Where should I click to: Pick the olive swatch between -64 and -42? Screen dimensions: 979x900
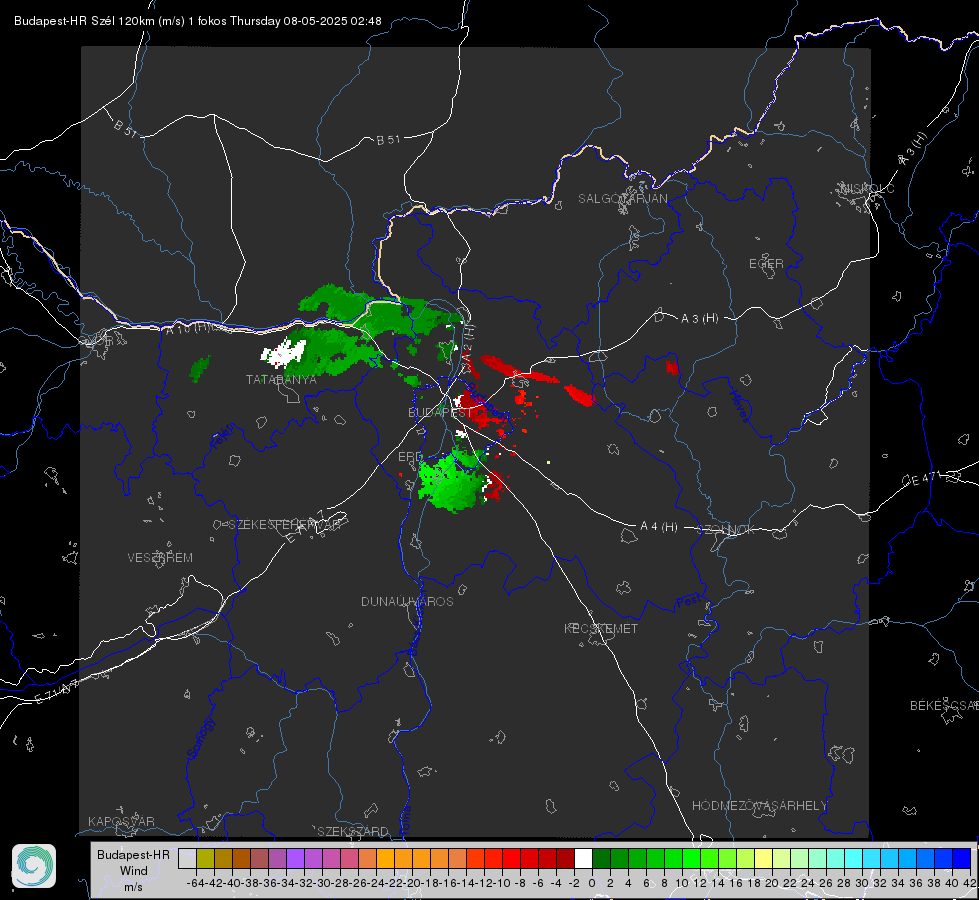click(x=205, y=858)
